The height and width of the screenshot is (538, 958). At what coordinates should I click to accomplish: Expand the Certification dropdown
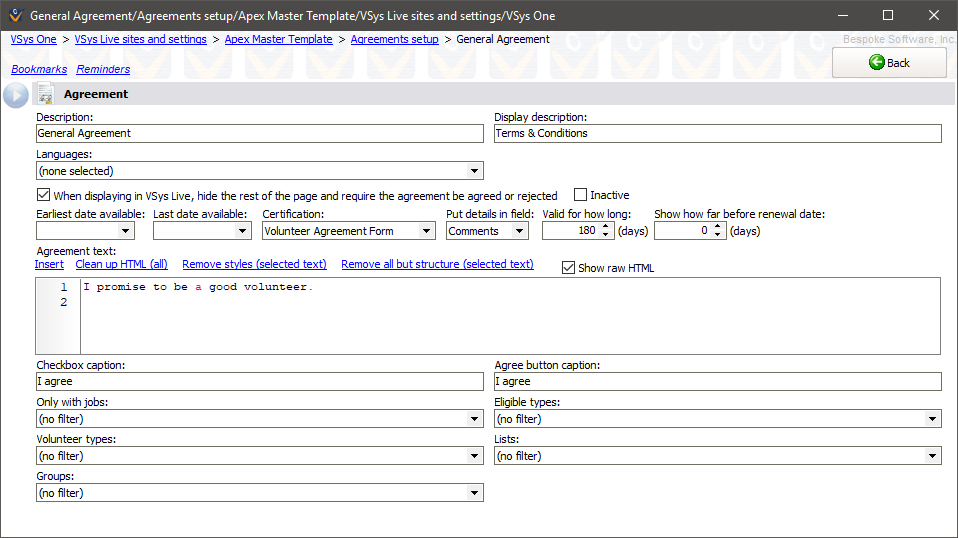[427, 231]
